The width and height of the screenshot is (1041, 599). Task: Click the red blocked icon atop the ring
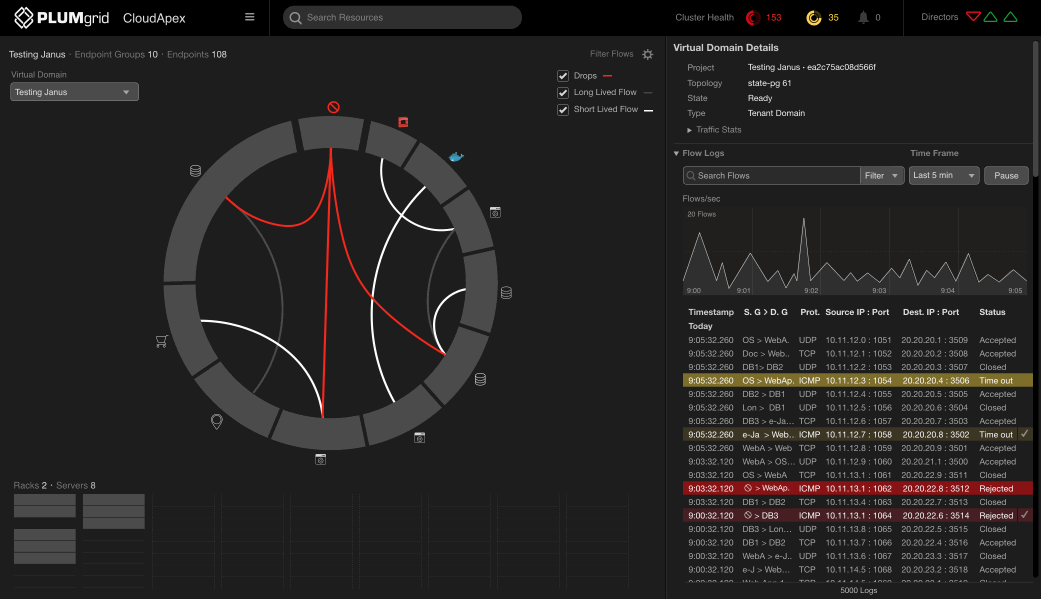coord(334,107)
